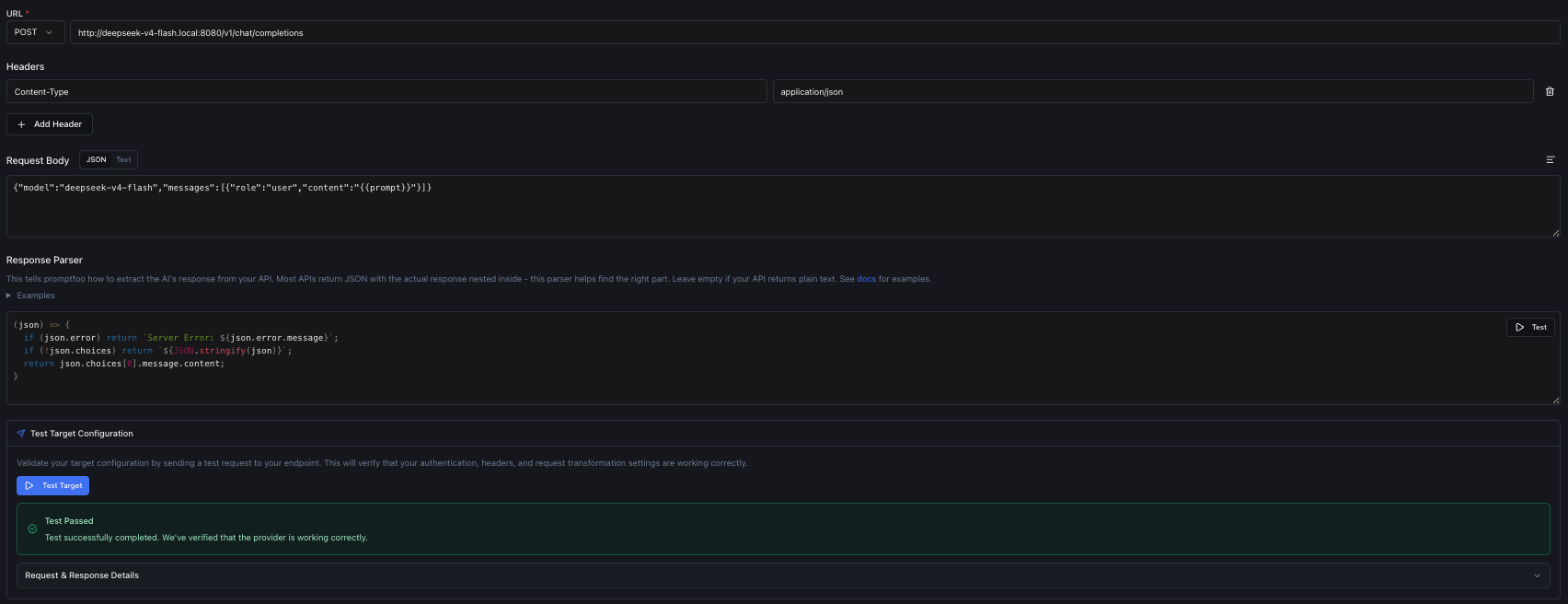Viewport: 1568px width, 604px height.
Task: Click the response parser editor corner grip
Action: pyautogui.click(x=1555, y=400)
